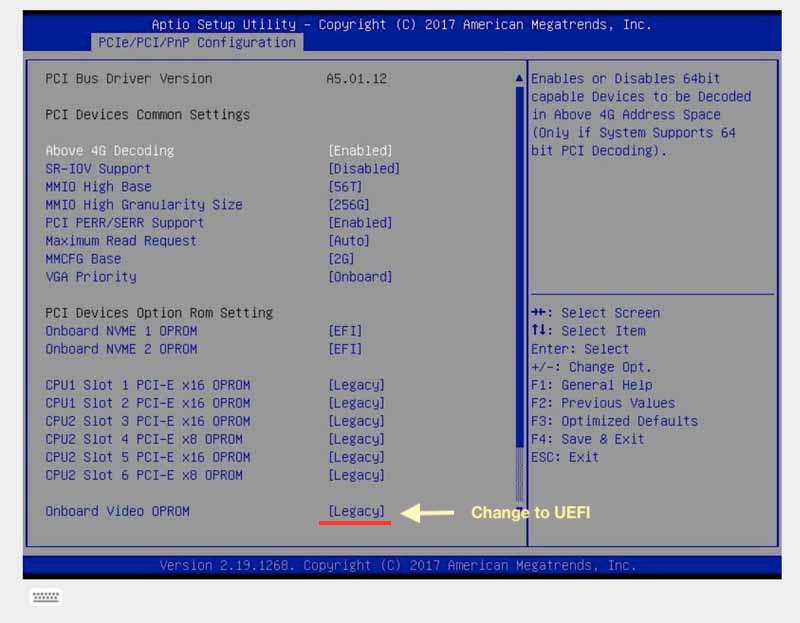800x623 pixels.
Task: Click the ESC: Exit hint
Action: point(565,457)
